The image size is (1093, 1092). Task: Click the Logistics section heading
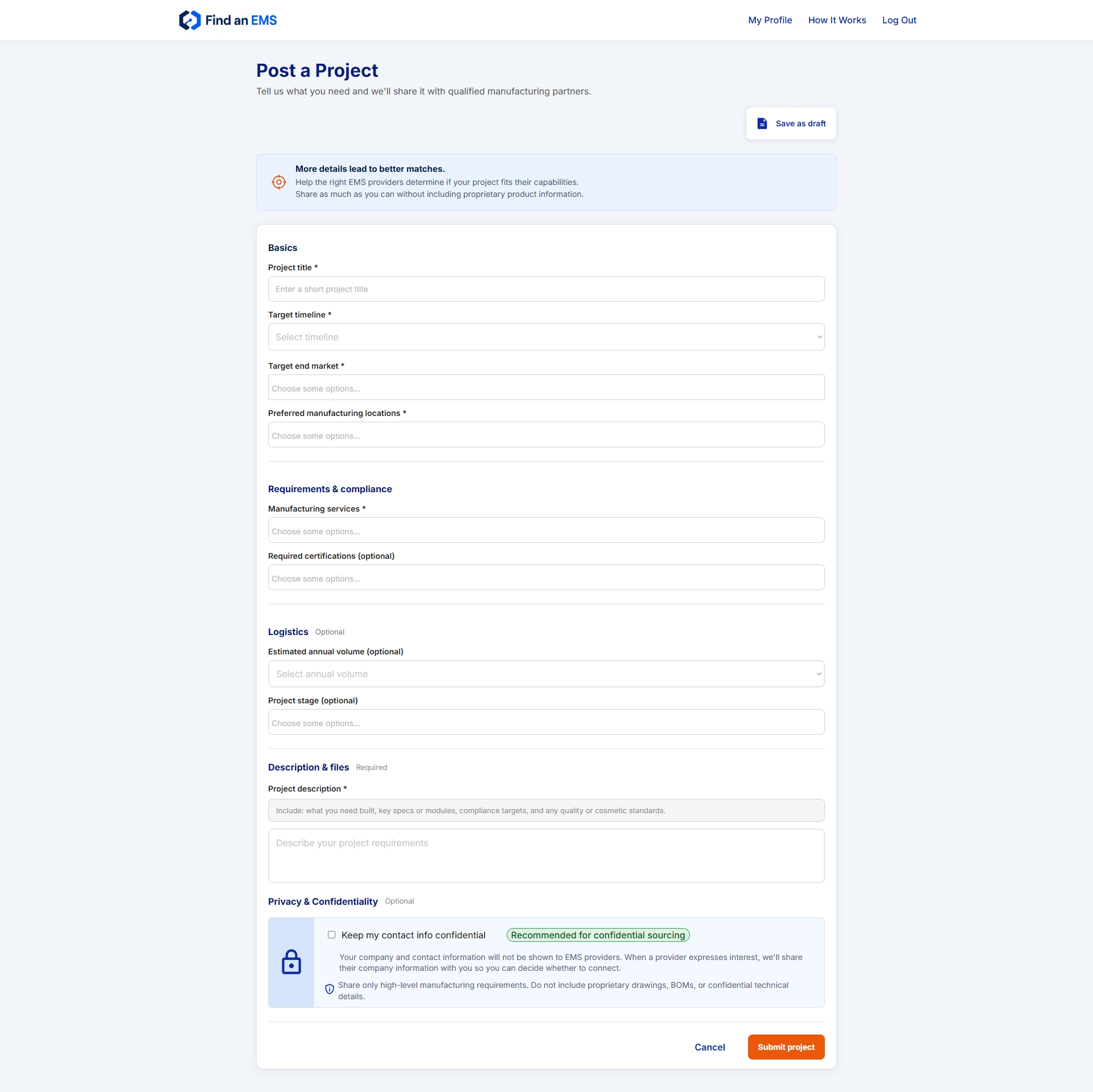[x=288, y=632]
